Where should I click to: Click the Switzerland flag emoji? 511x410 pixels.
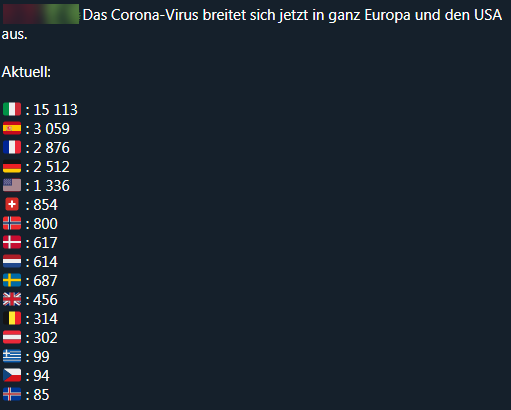click(x=12, y=204)
